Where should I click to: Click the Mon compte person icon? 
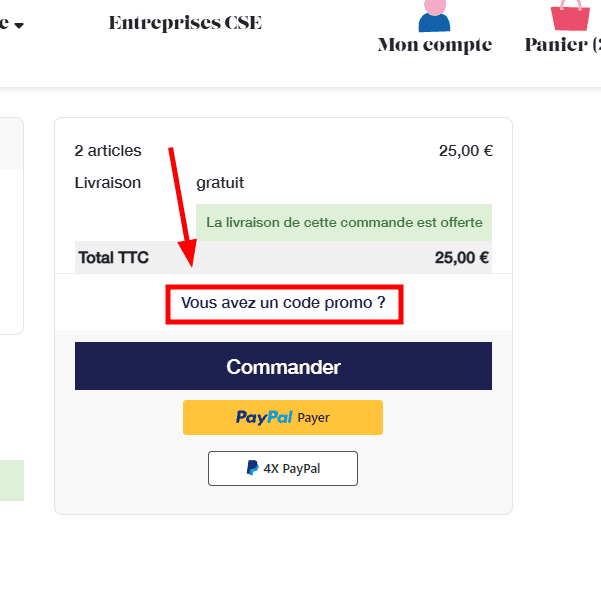pos(434,14)
